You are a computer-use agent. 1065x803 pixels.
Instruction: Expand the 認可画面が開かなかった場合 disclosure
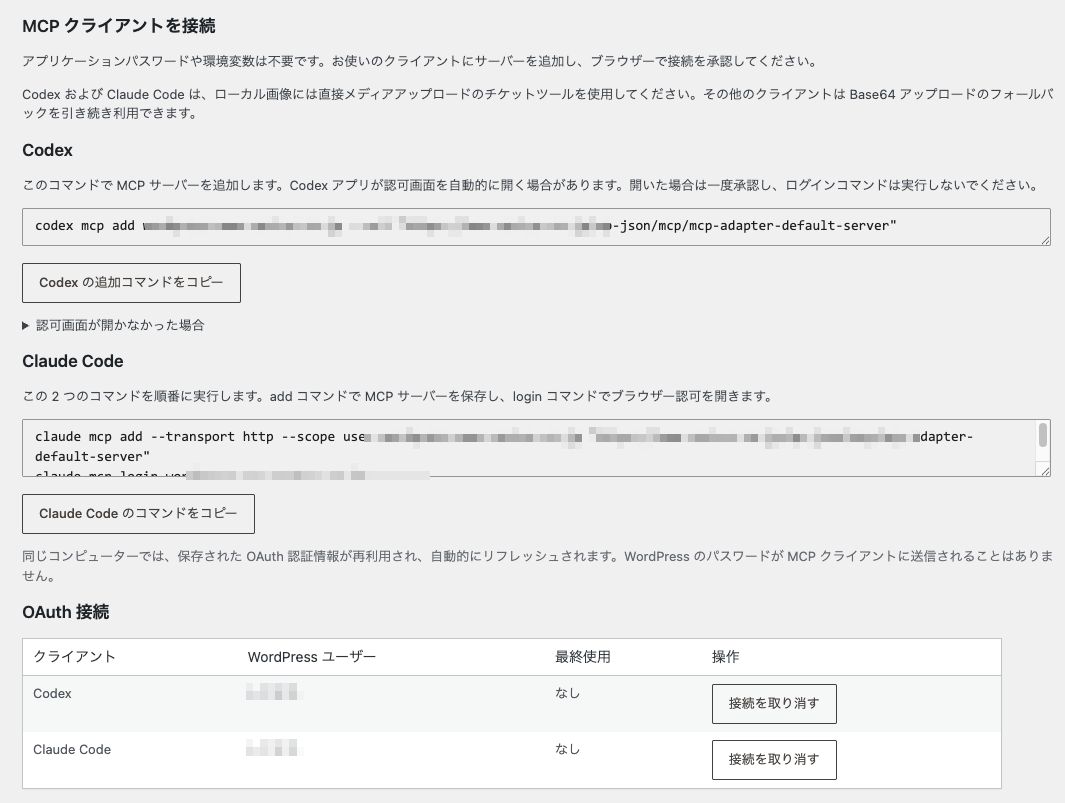[113, 325]
